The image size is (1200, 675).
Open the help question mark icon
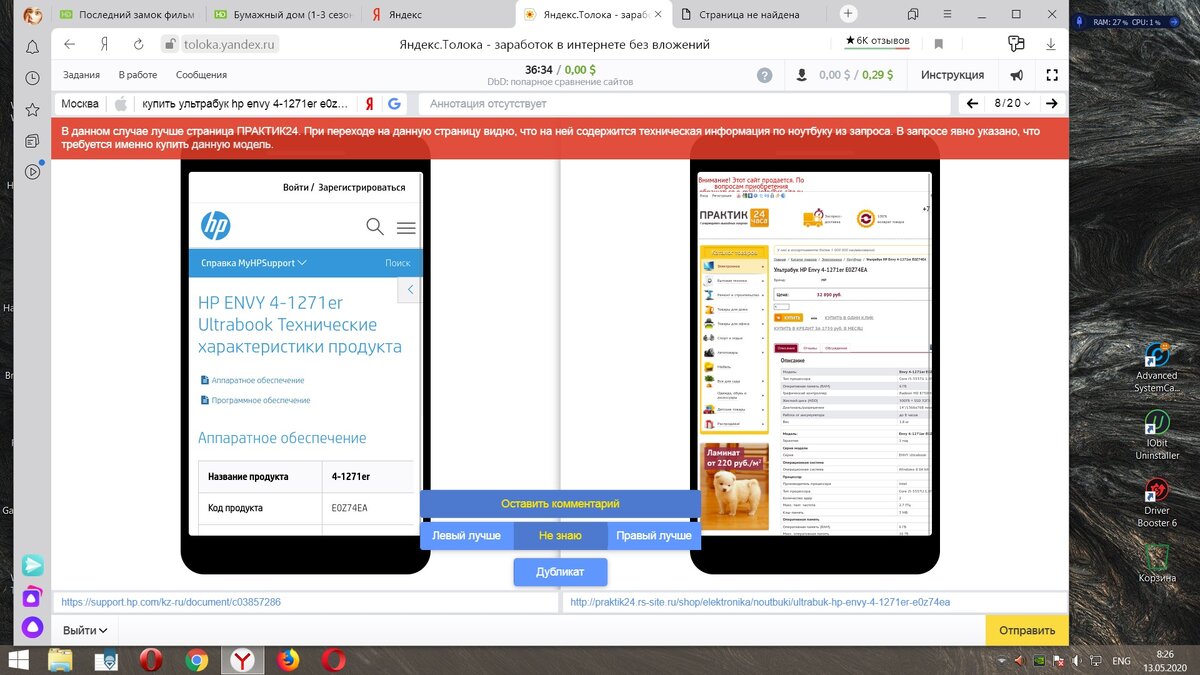tap(765, 75)
